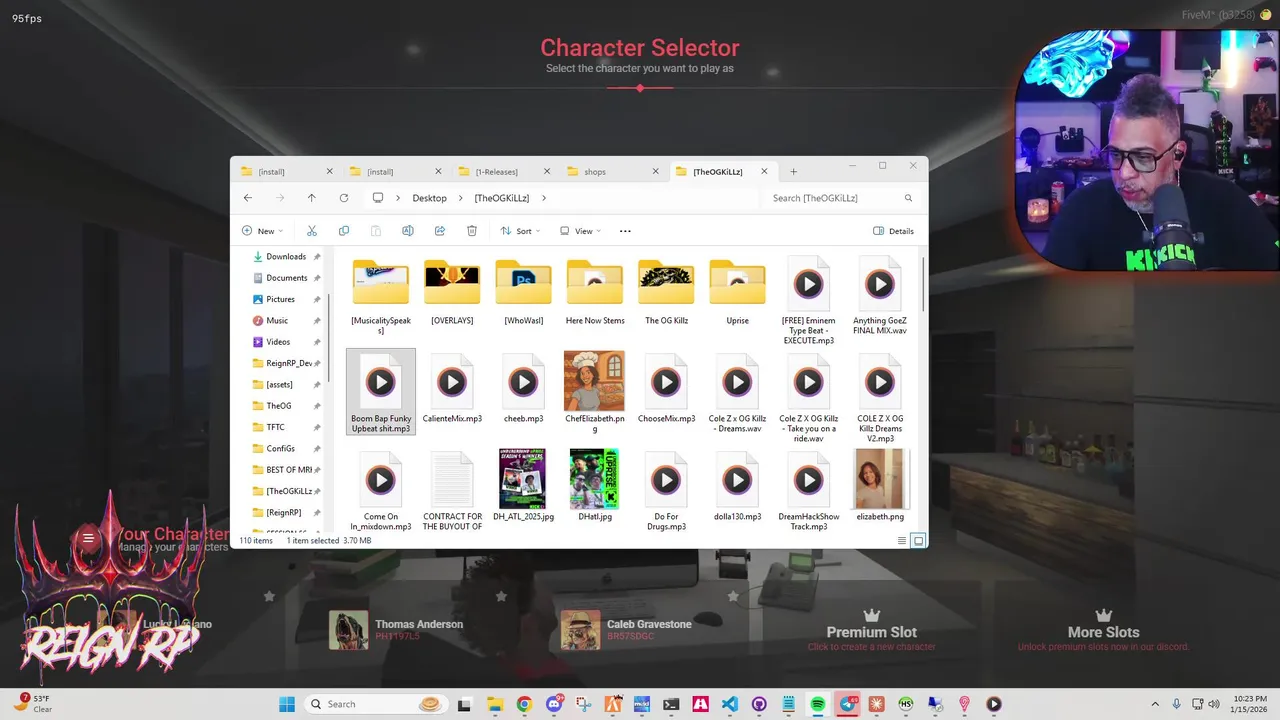
Task: Open Pictures in the sidebar
Action: pos(286,299)
